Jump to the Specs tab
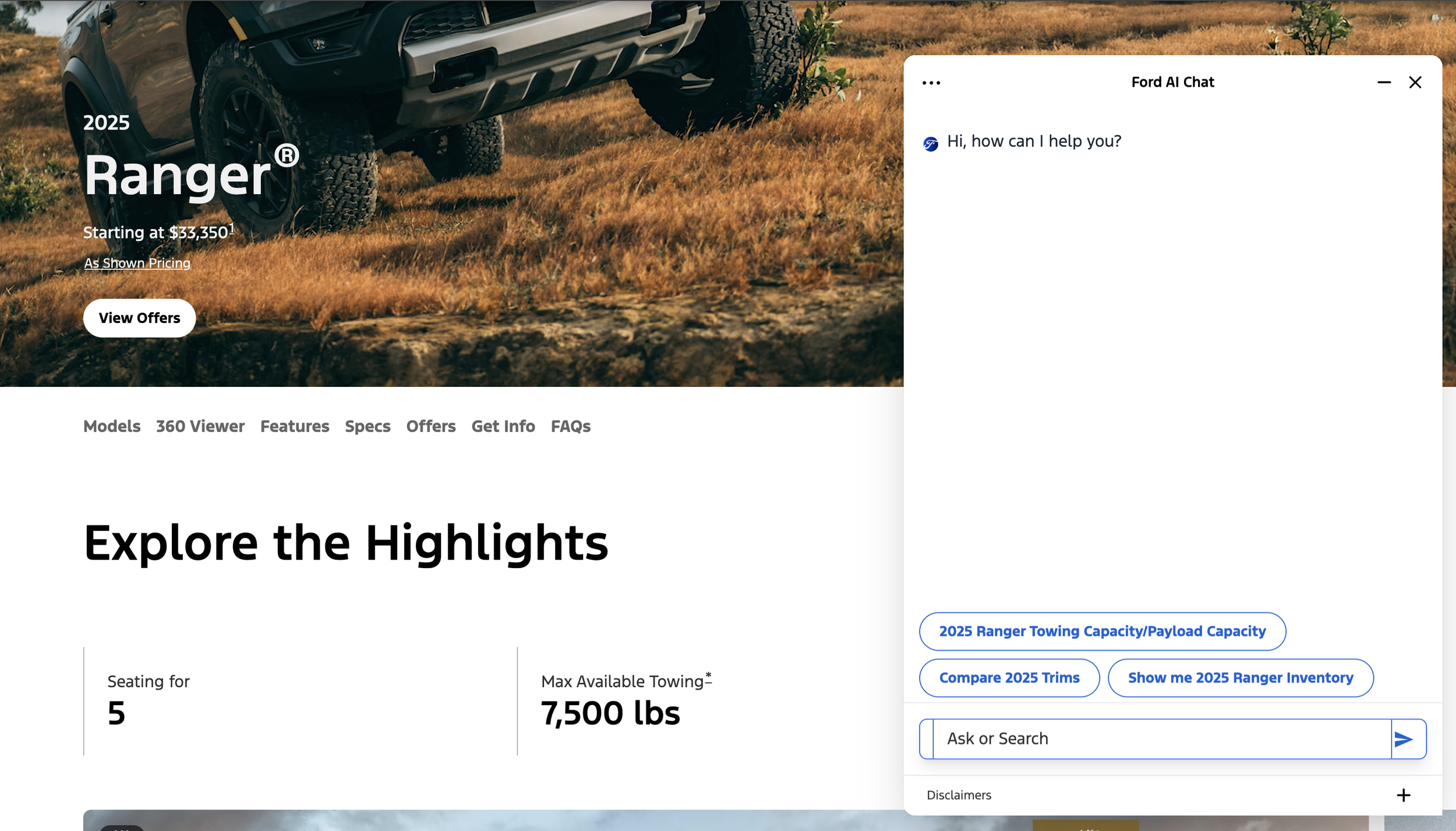This screenshot has height=831, width=1456. [x=367, y=427]
